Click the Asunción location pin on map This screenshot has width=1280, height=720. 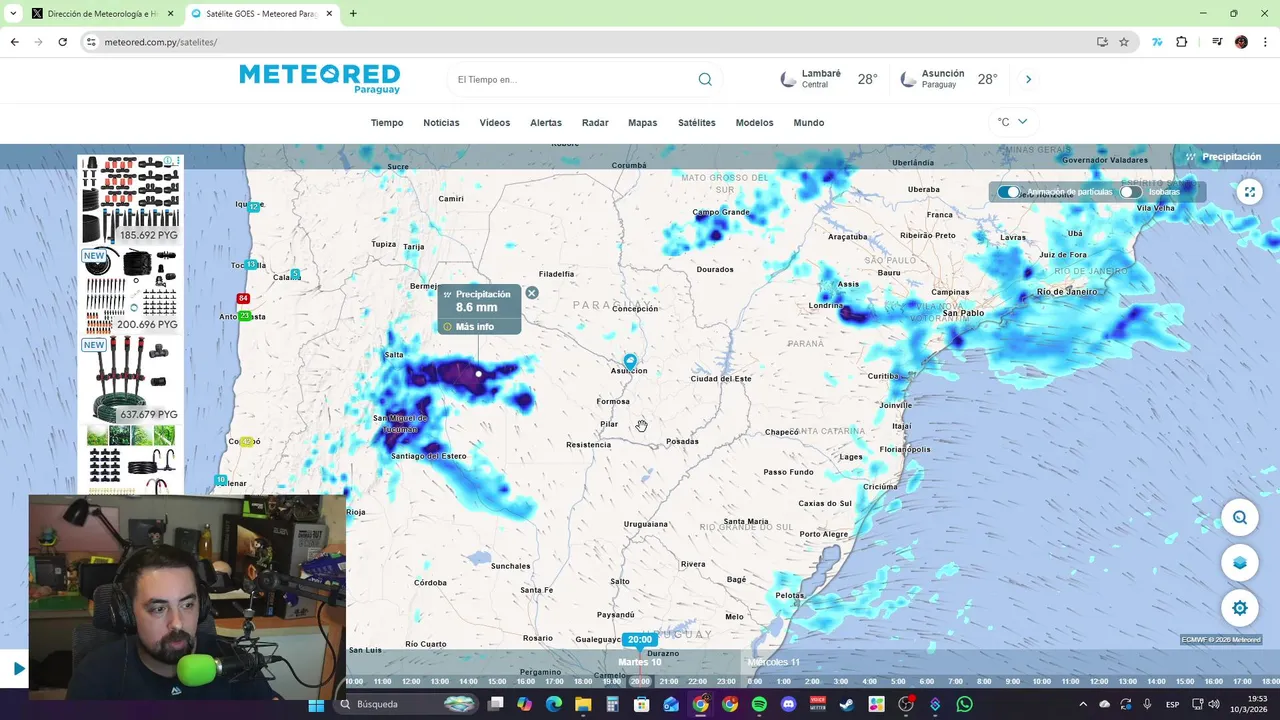630,360
